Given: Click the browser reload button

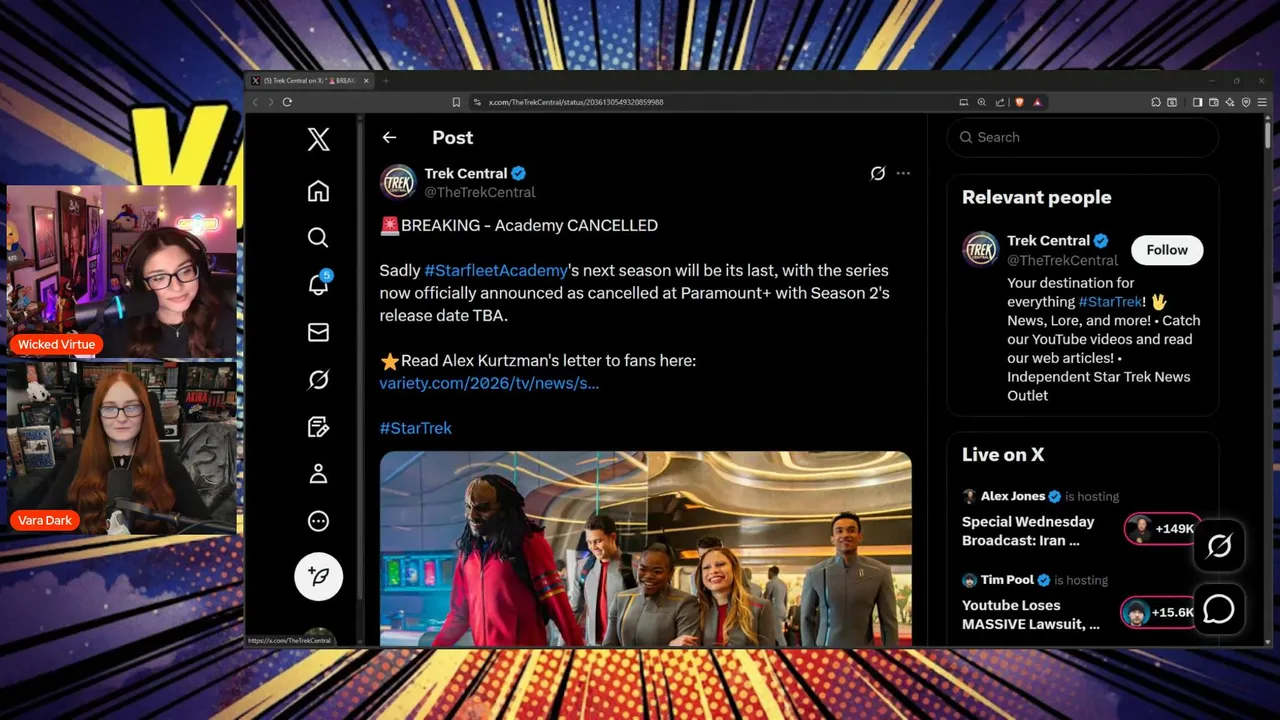Looking at the screenshot, I should click(287, 102).
